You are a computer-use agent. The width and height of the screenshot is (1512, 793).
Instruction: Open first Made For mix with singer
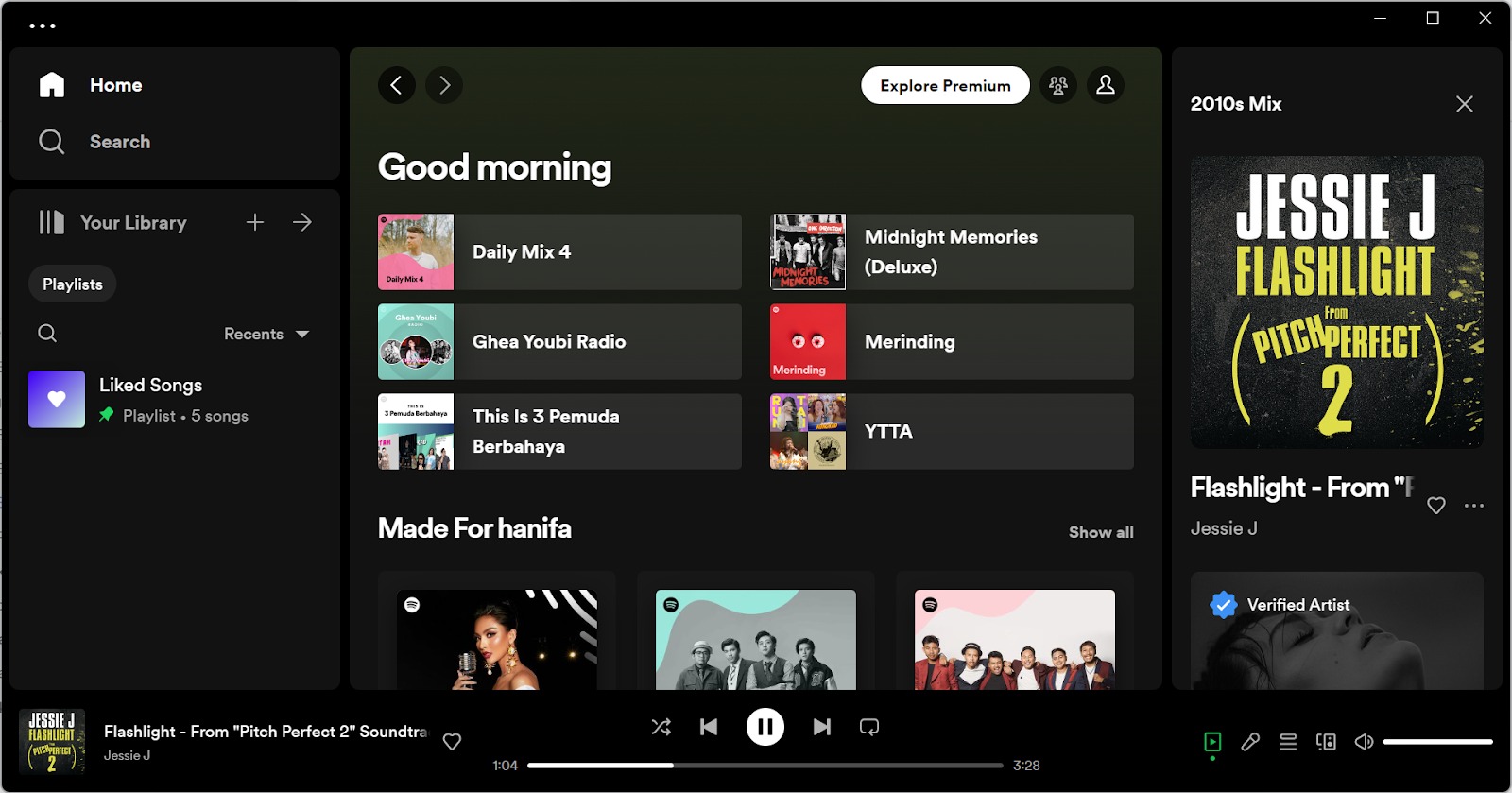(x=497, y=640)
